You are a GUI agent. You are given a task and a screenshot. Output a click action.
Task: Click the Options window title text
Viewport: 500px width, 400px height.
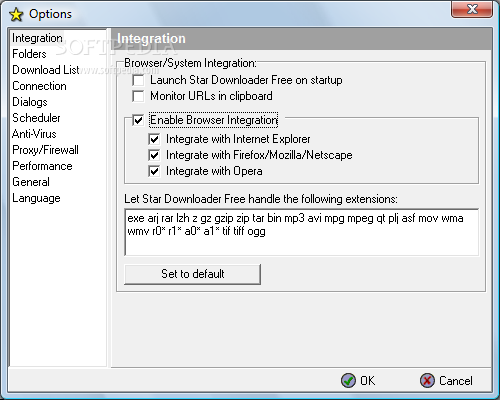tap(50, 14)
